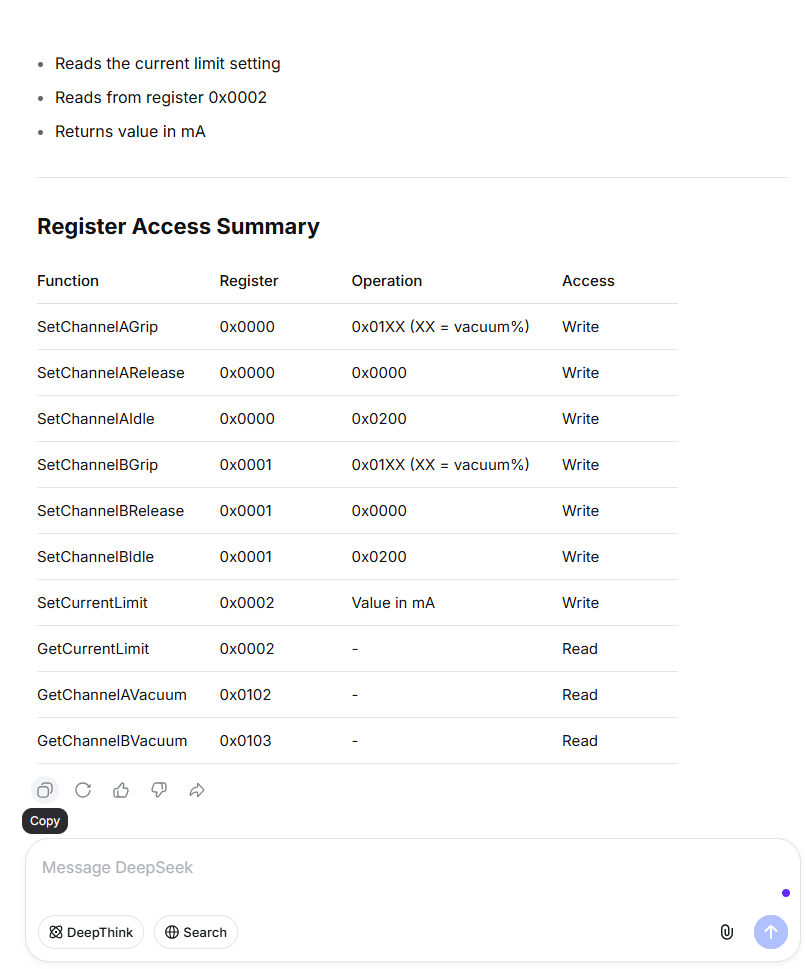Select the Register column header
The height and width of the screenshot is (969, 806).
coord(249,281)
